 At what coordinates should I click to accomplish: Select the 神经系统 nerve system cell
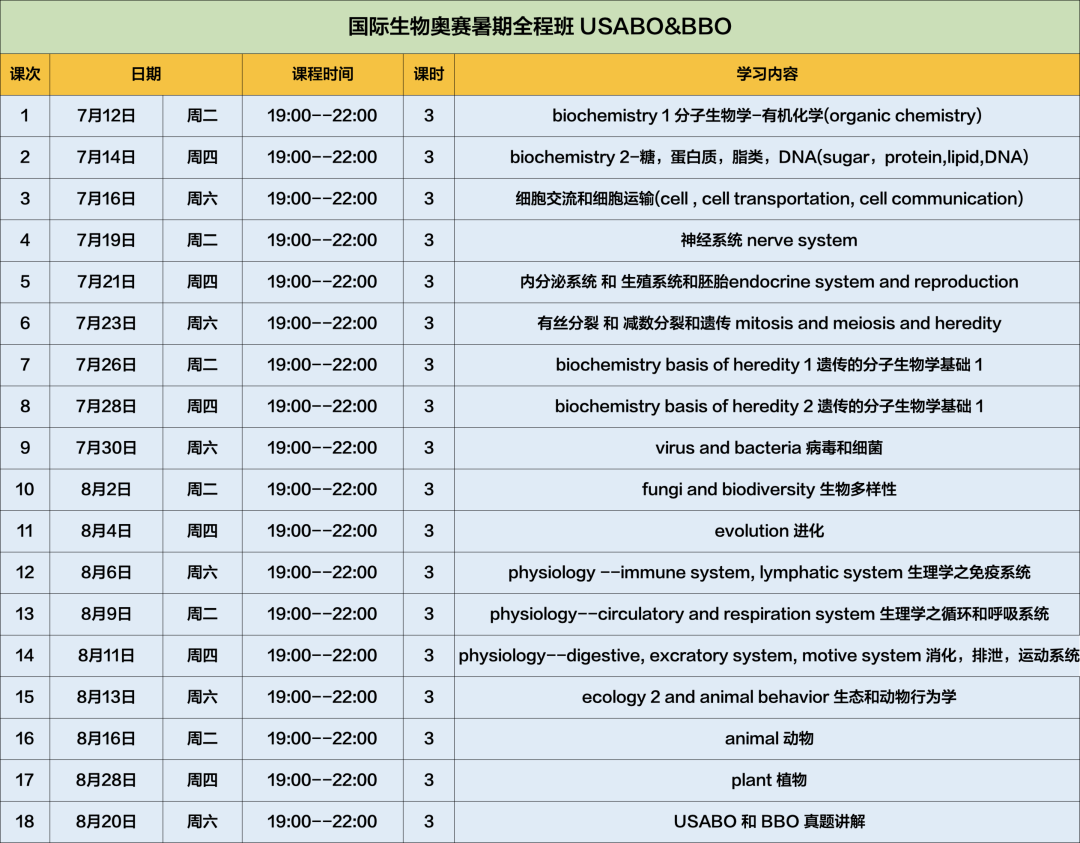click(x=767, y=240)
